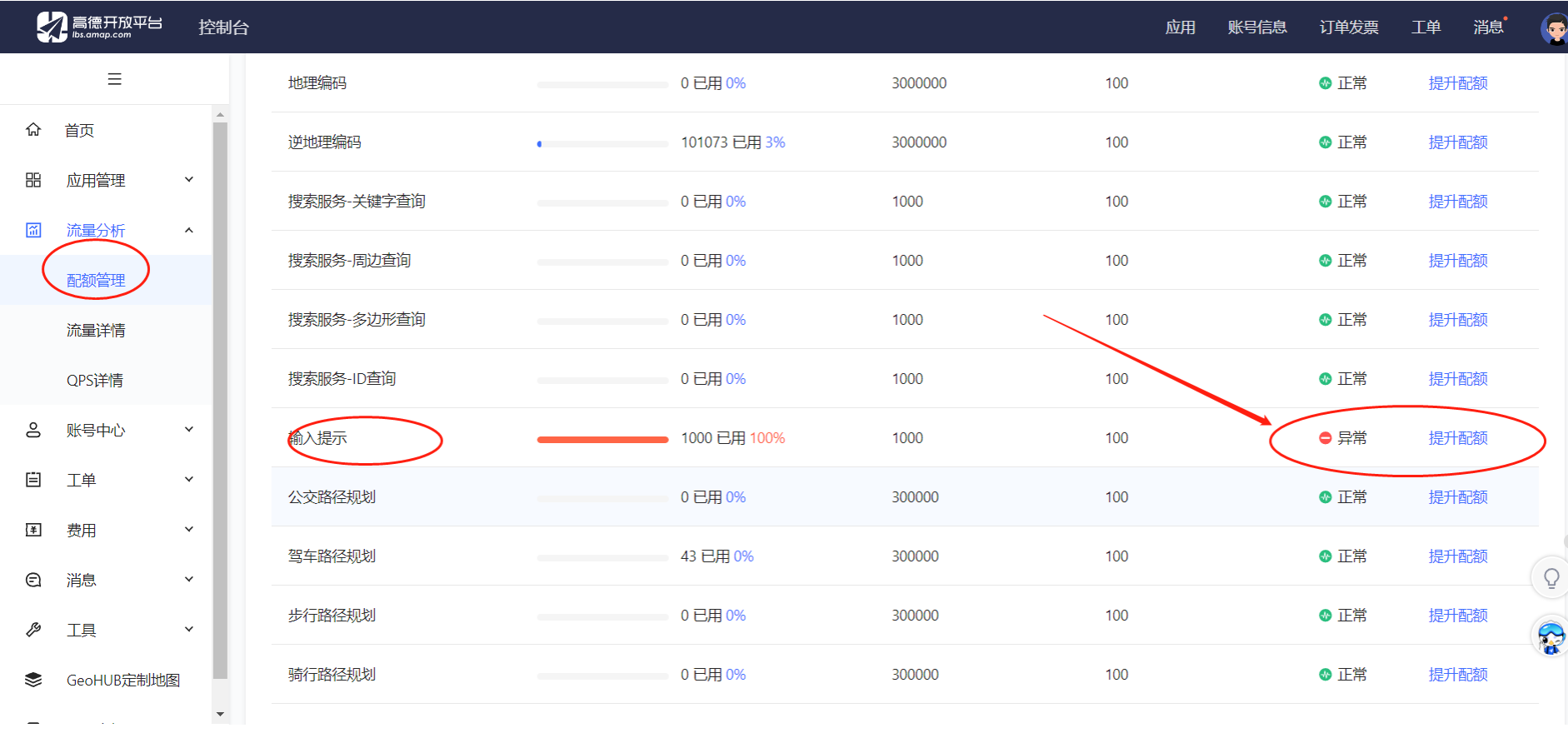
Task: Open the robot assistant chat icon
Action: [1551, 638]
